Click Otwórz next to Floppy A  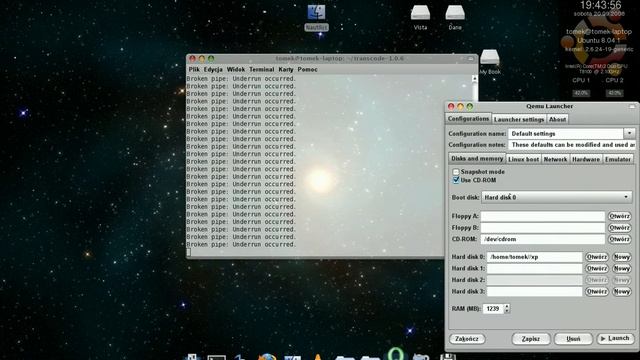pos(619,216)
